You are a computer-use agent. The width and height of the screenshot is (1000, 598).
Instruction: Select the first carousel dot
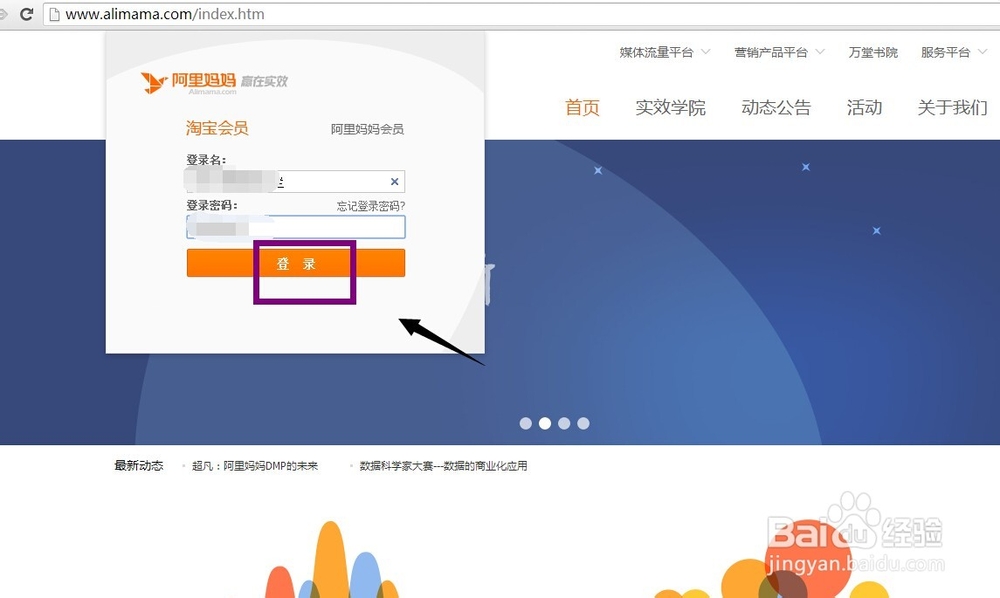[526, 423]
